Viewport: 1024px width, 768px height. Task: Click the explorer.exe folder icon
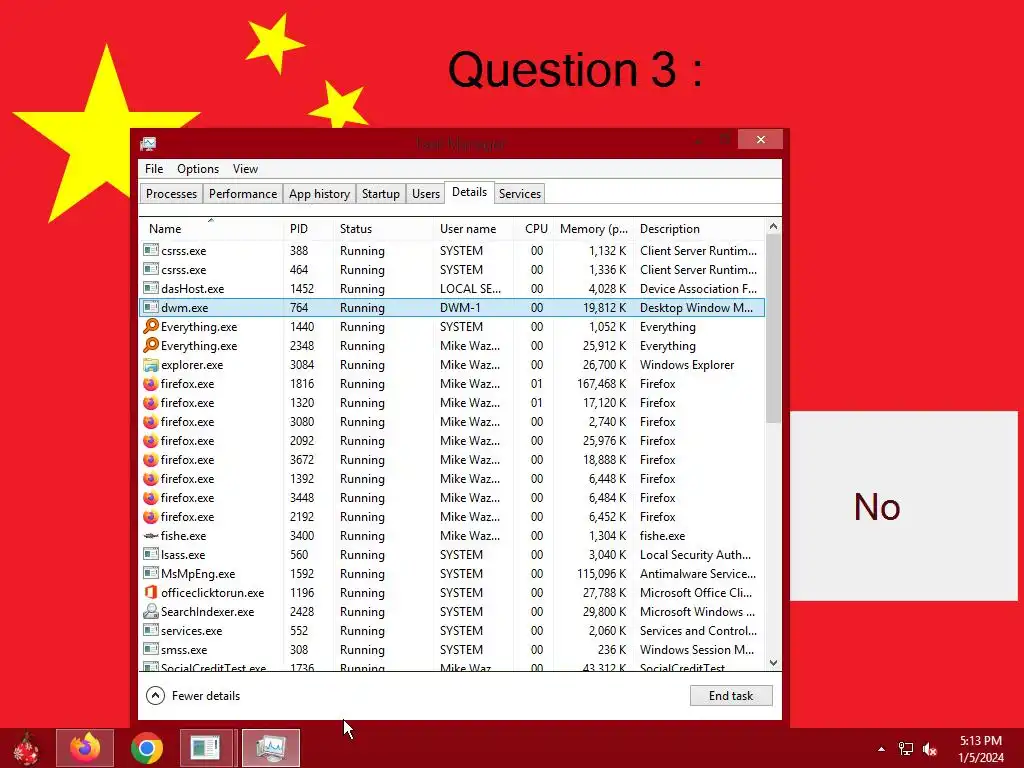[151, 364]
